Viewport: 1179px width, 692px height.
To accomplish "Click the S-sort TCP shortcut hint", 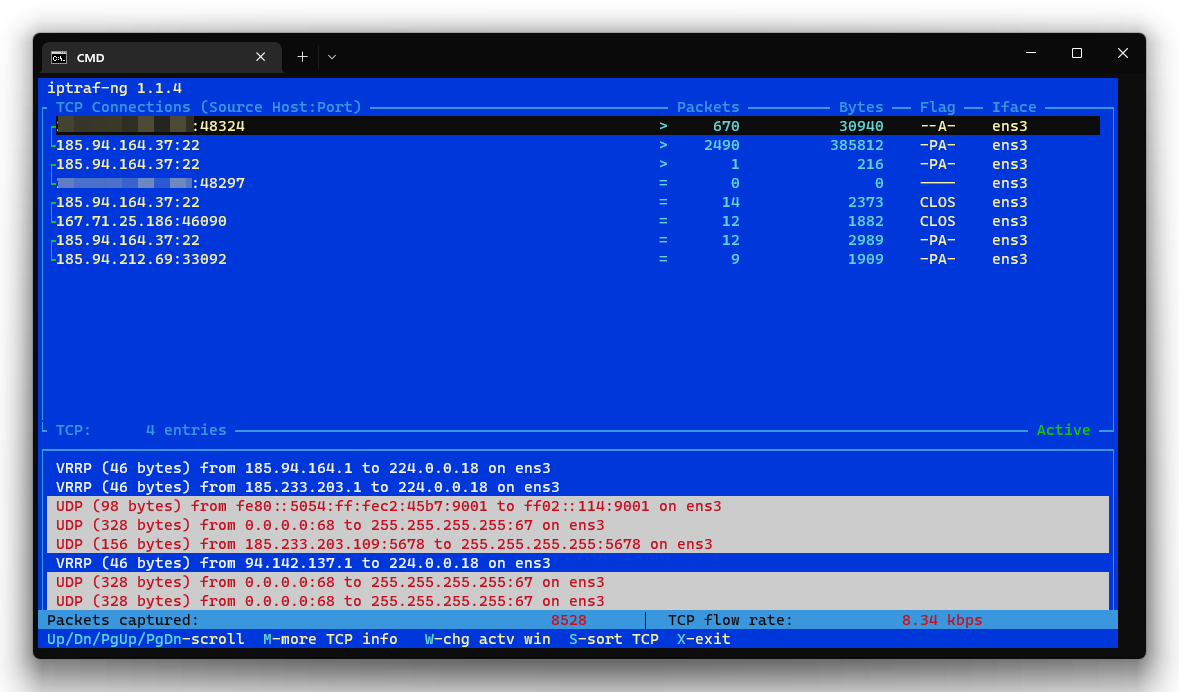I will (x=614, y=639).
